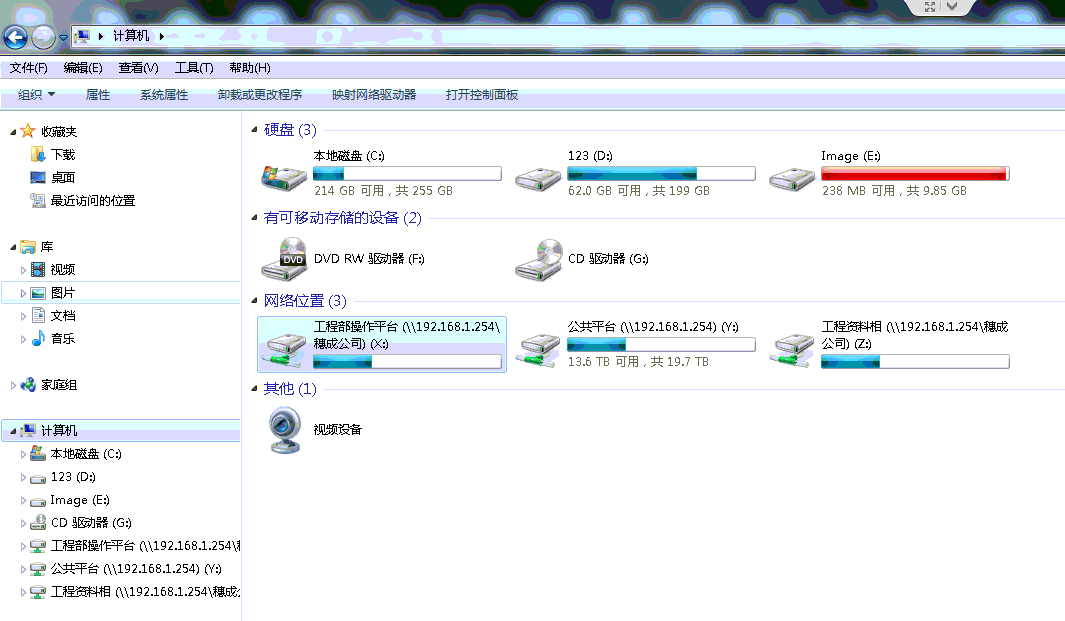Open the 组织 dropdown in the toolbar

click(36, 95)
